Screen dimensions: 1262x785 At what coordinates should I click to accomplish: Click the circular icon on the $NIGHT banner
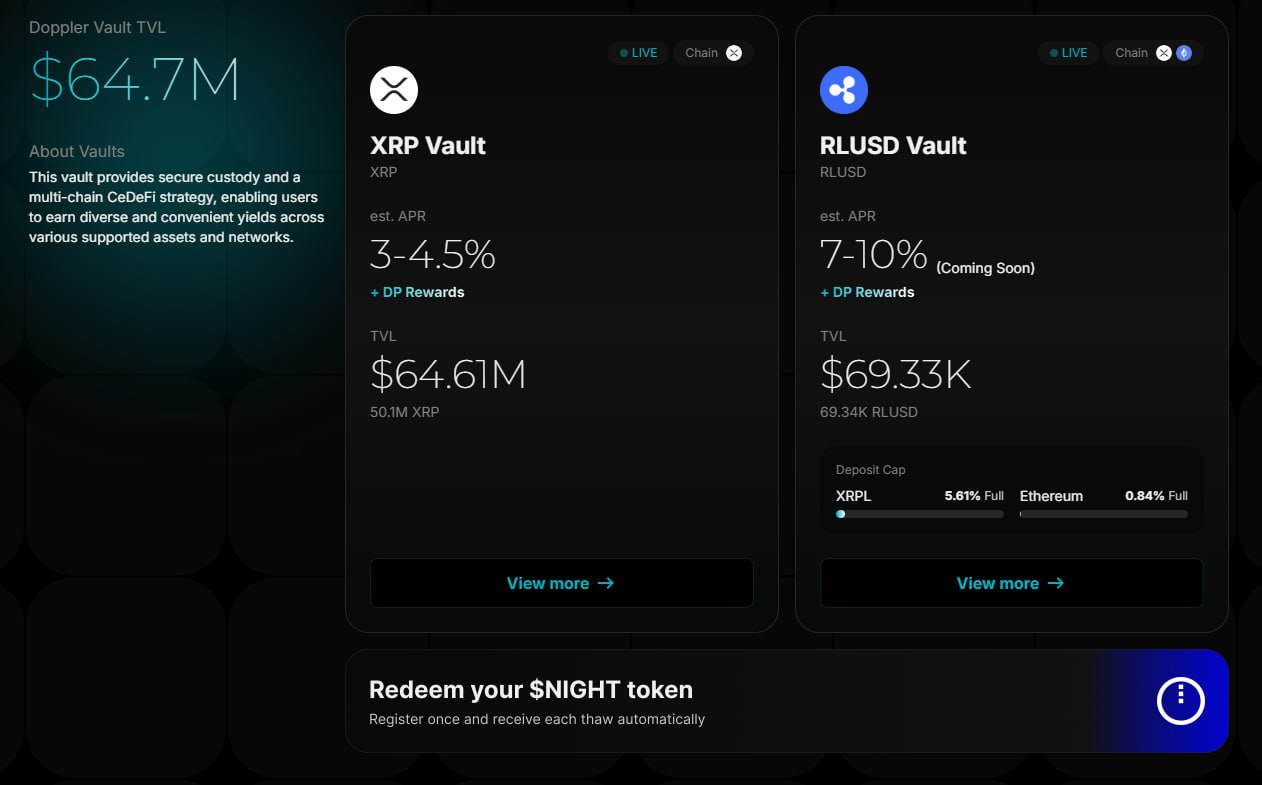click(1180, 700)
